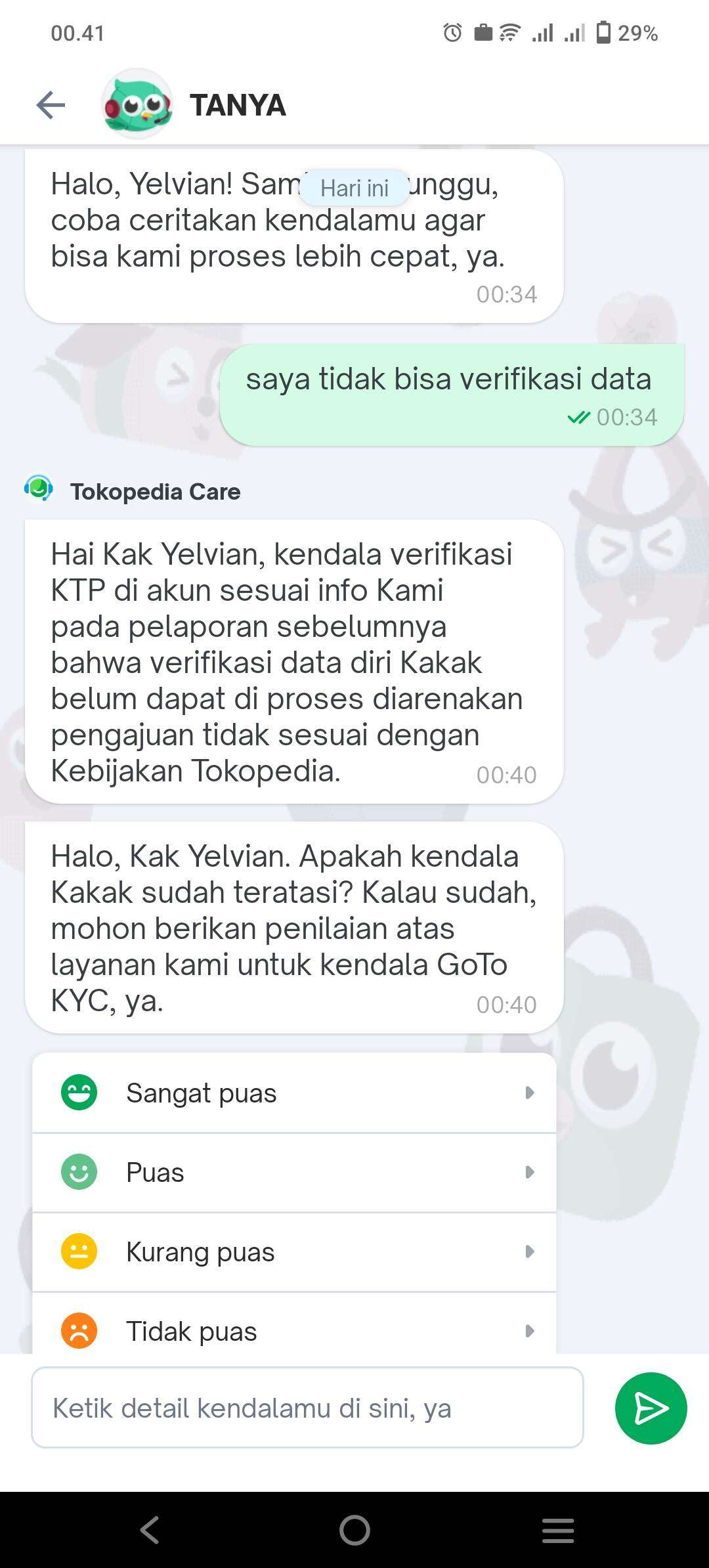Choose the Sangat puas rating label
Image resolution: width=709 pixels, height=1568 pixels.
(x=202, y=1093)
